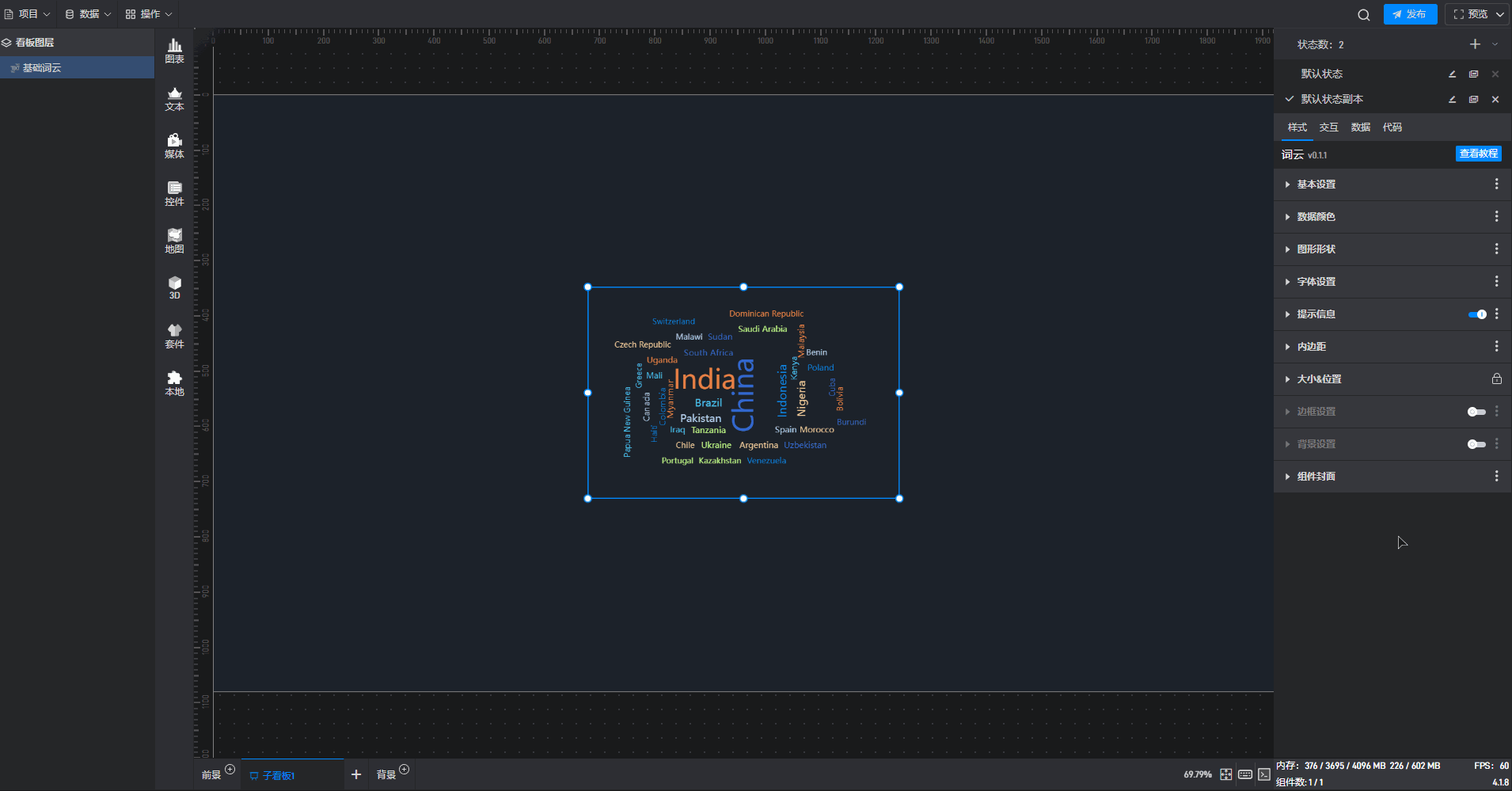This screenshot has width=1512, height=791.
Task: Enable the 边框设置 toggle
Action: point(1476,412)
